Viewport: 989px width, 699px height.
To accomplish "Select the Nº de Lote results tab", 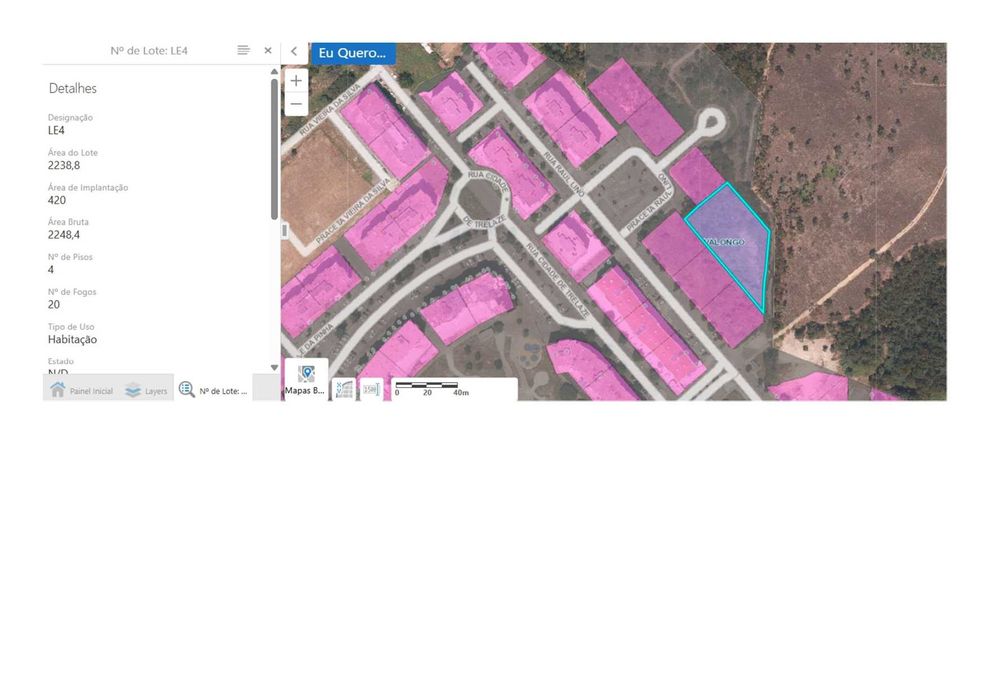I will 213,390.
